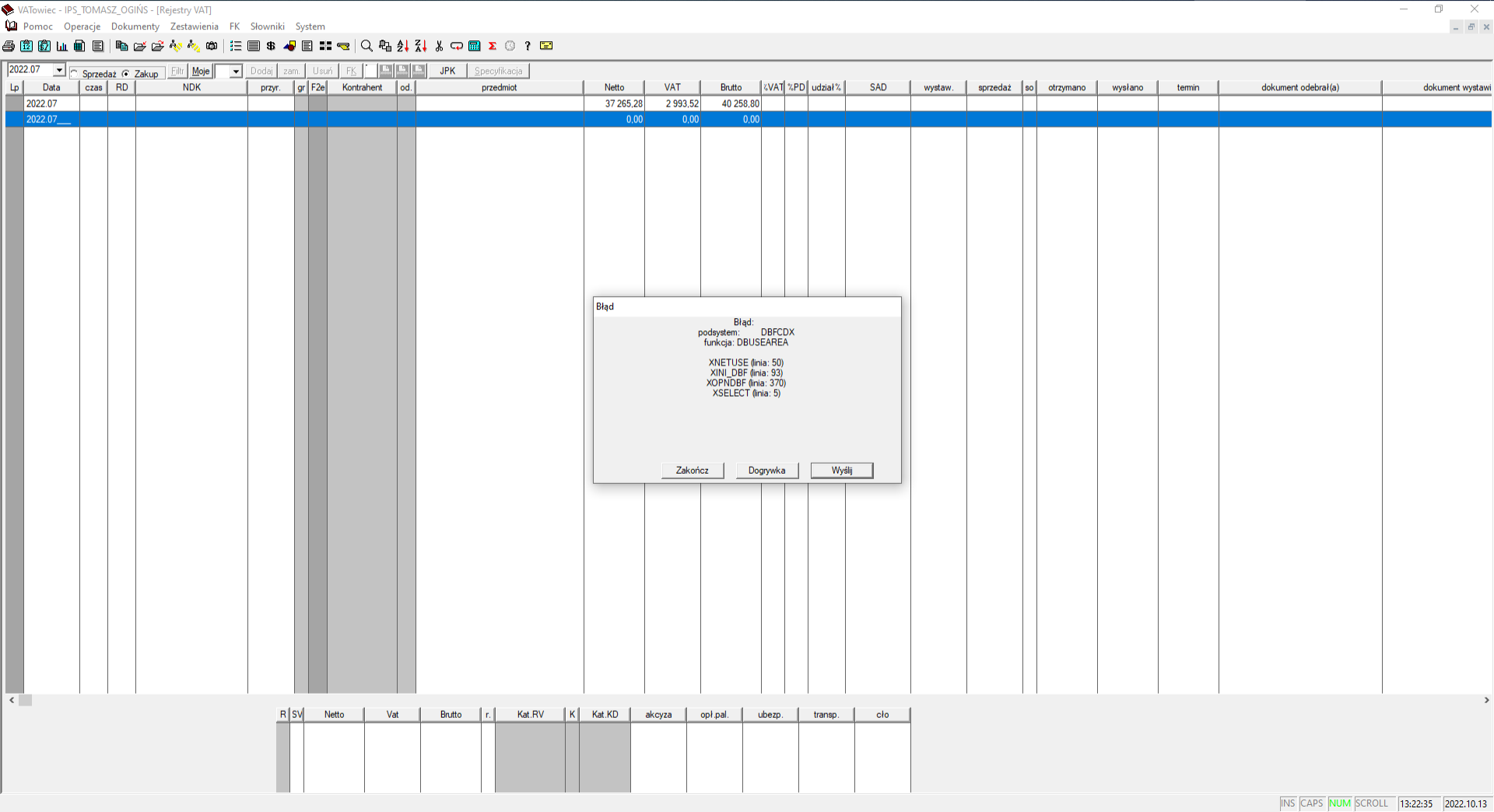Image resolution: width=1494 pixels, height=812 pixels.
Task: Click the red sigma sum icon
Action: [x=493, y=46]
